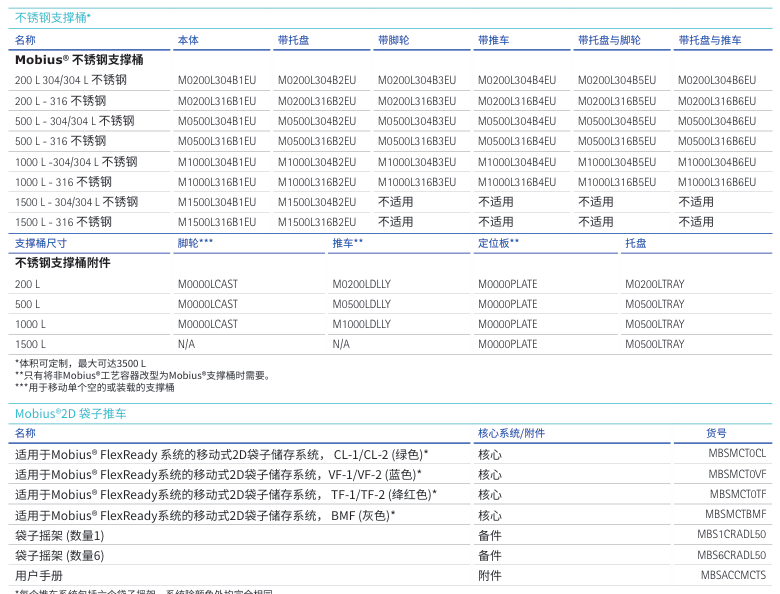Select catalog number MBS6CRADL50

(731, 555)
